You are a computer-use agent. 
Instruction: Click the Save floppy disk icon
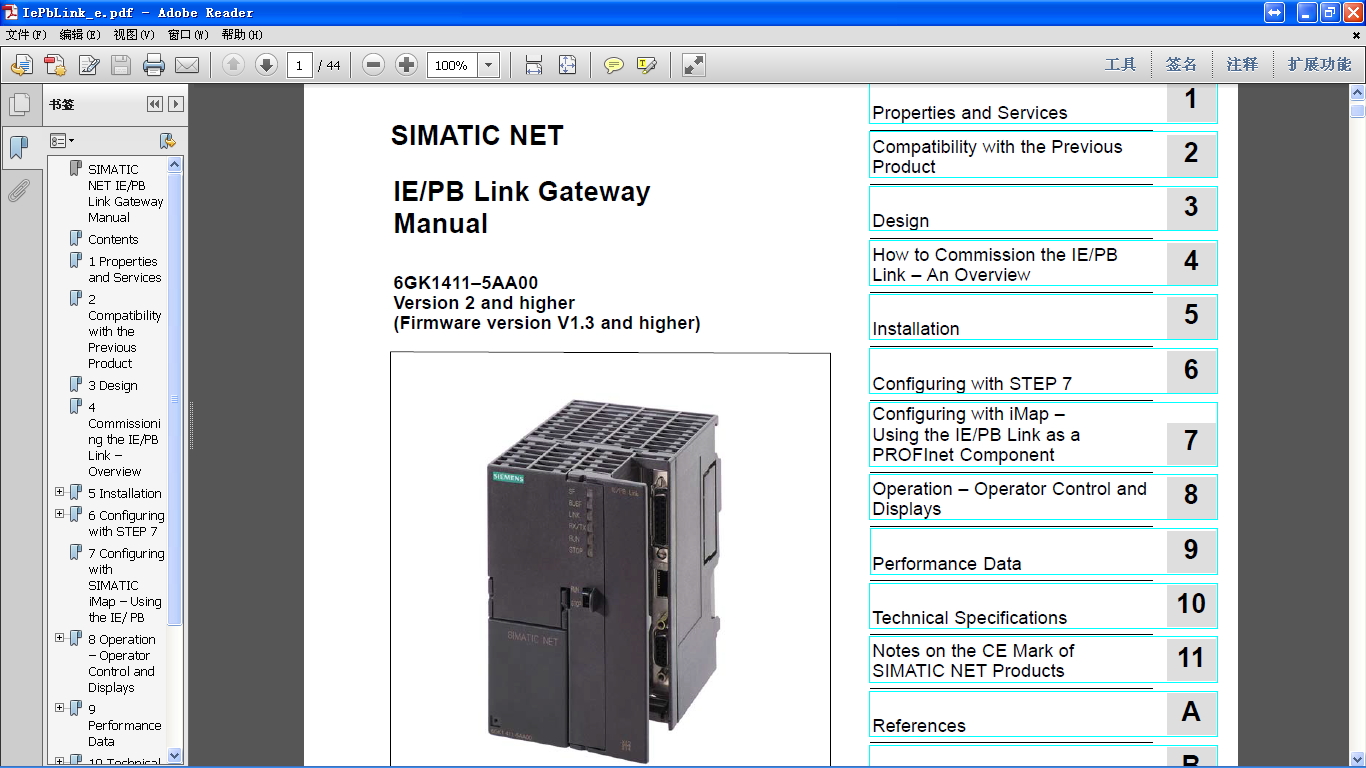(x=121, y=65)
